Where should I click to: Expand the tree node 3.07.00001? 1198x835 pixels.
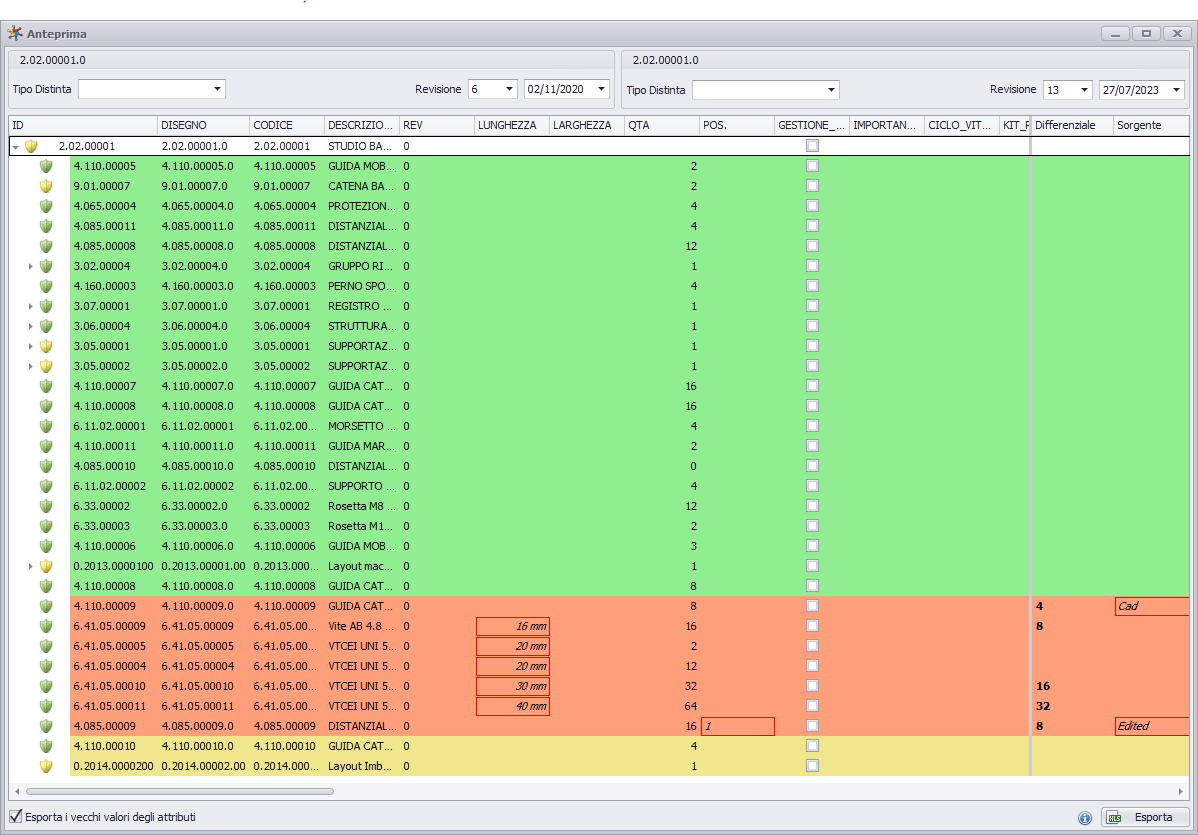[31, 306]
